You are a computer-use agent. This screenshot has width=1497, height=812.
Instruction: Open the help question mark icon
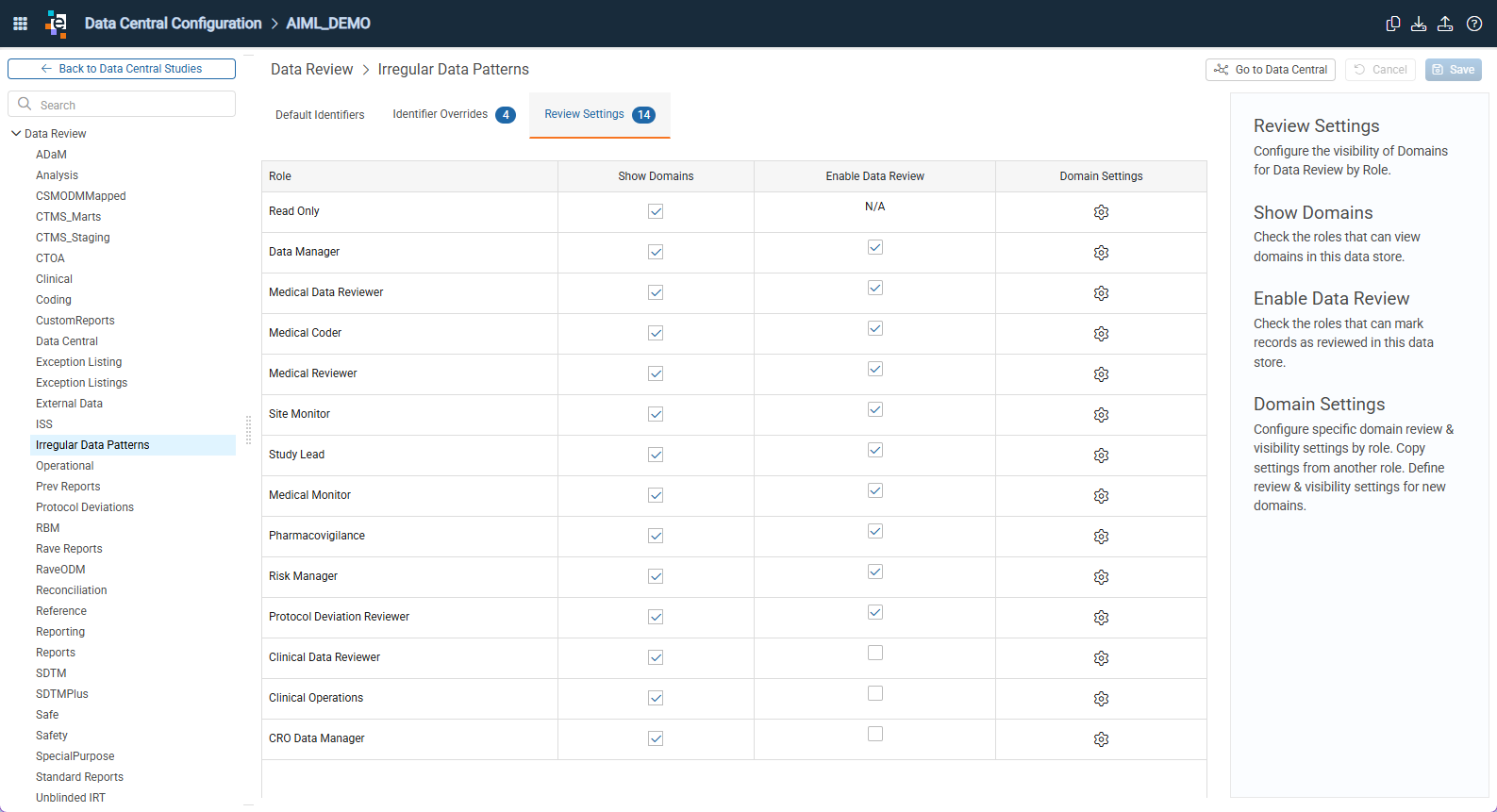(x=1474, y=24)
